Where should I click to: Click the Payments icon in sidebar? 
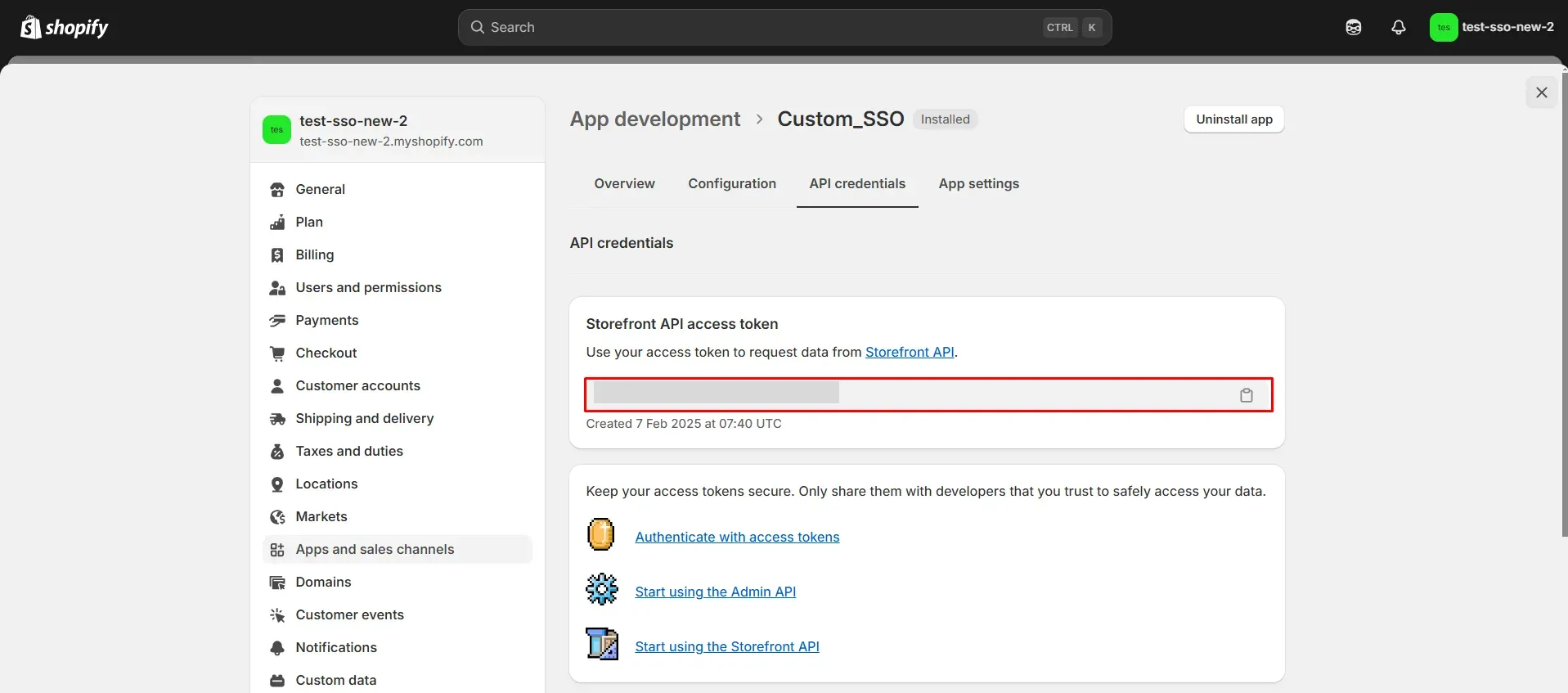pos(277,321)
